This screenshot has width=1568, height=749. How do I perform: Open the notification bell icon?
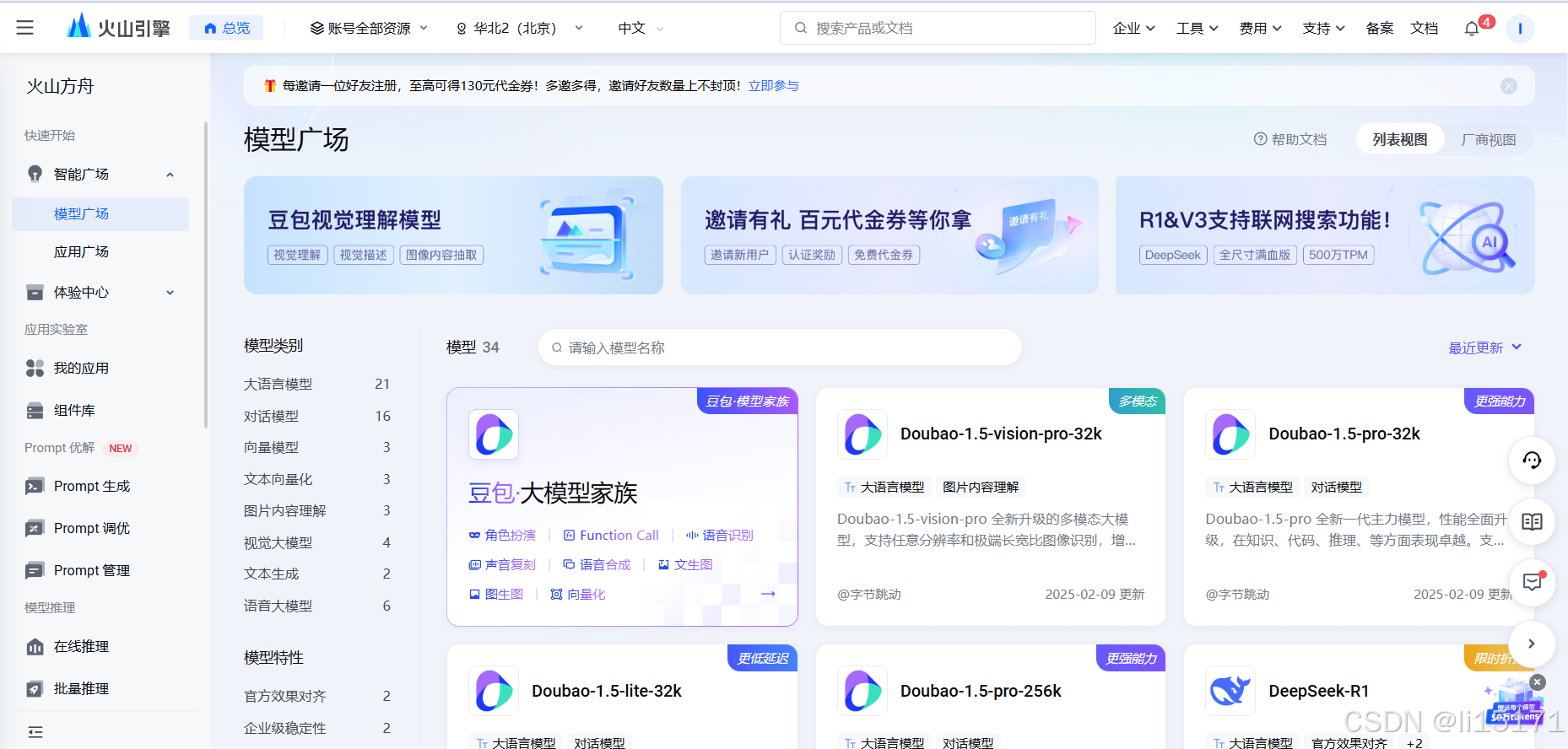(1472, 29)
